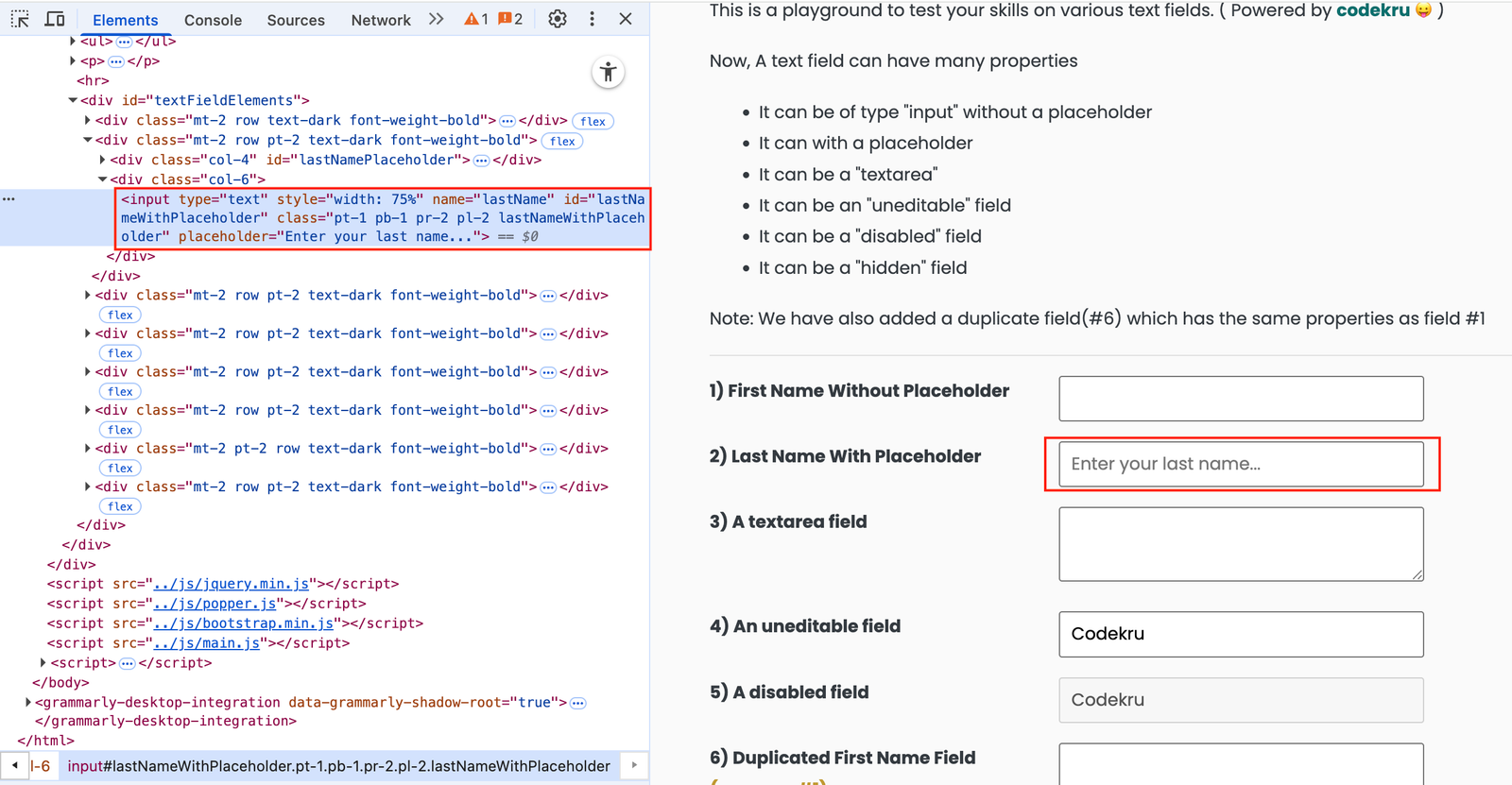The width and height of the screenshot is (1512, 785).
Task: Expand the collapsed ul element ellipsis
Action: pos(124,42)
